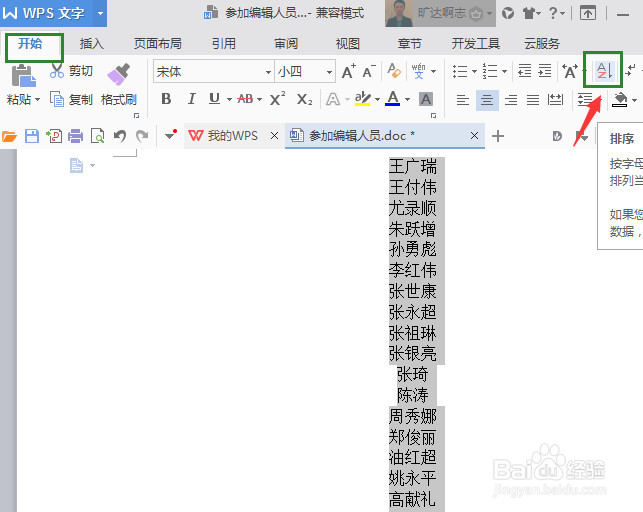The width and height of the screenshot is (643, 512).
Task: Open highlight color dropdown arrow
Action: point(377,99)
